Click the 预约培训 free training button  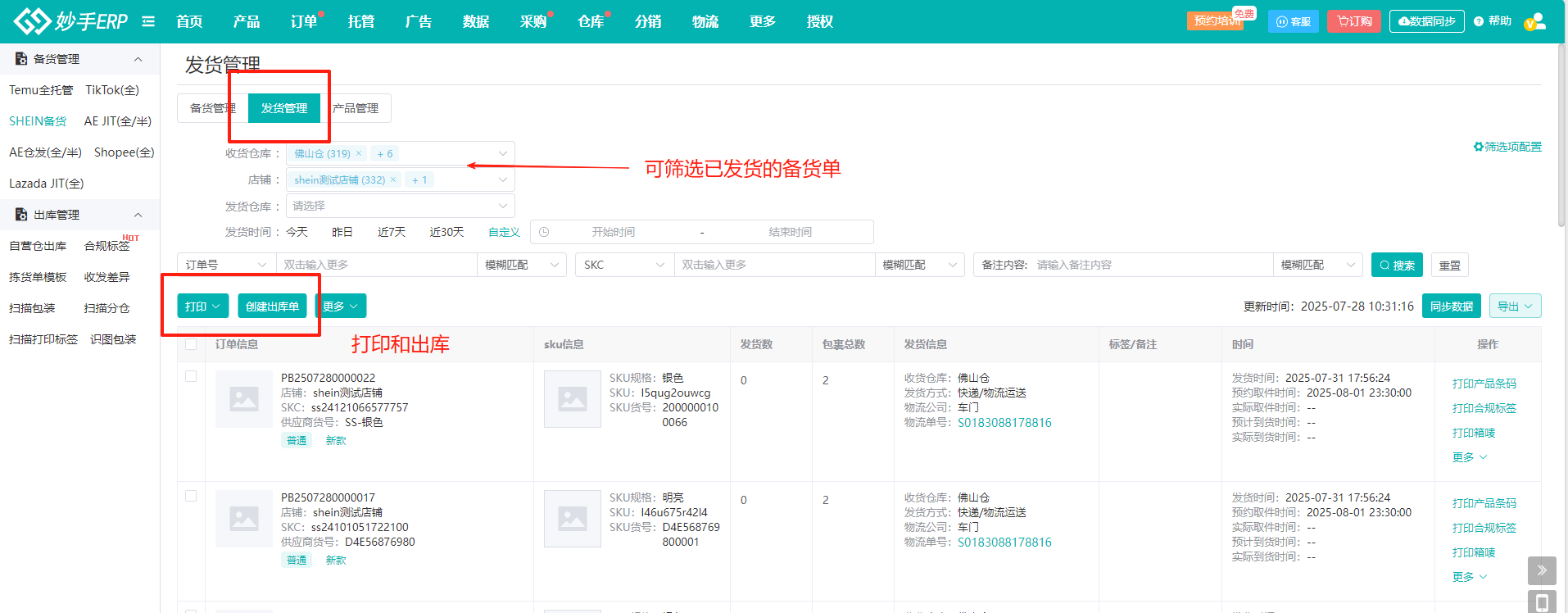1215,21
